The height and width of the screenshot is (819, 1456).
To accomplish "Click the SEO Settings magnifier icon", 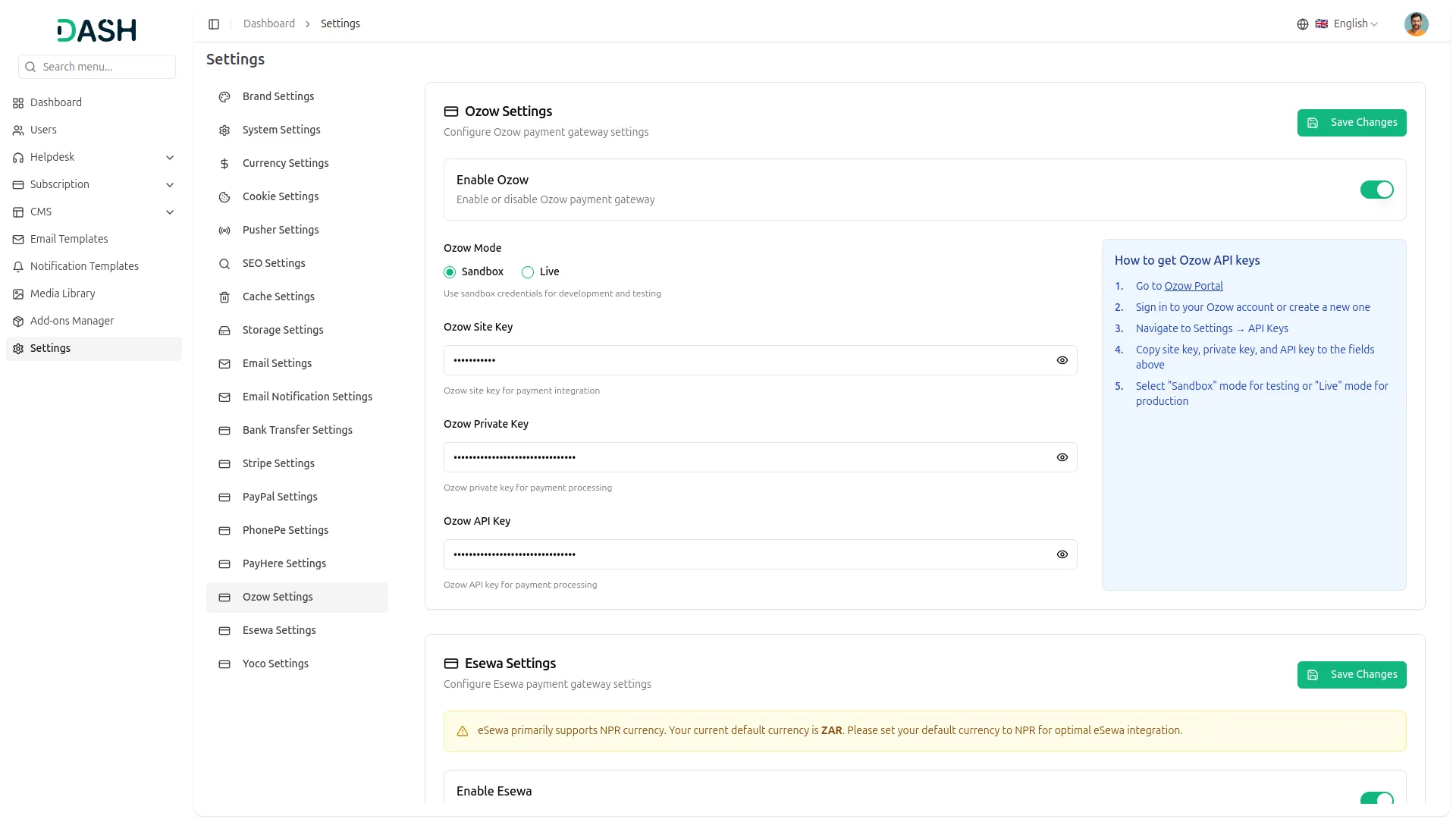I will 224,264.
